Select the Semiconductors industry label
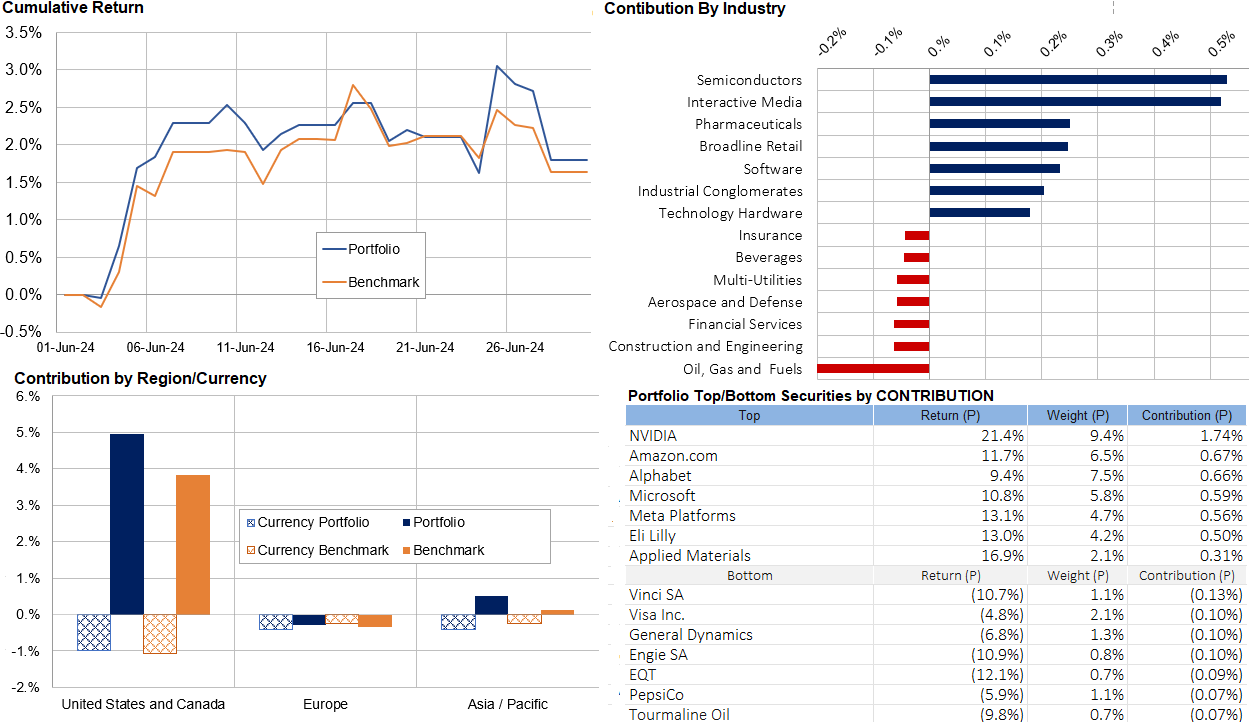Image resolution: width=1249 pixels, height=722 pixels. coord(749,80)
